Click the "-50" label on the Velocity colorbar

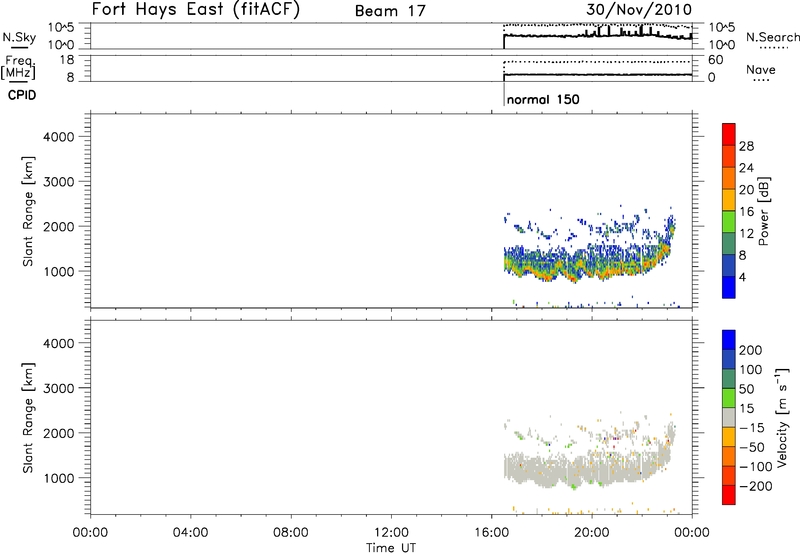tap(752, 448)
